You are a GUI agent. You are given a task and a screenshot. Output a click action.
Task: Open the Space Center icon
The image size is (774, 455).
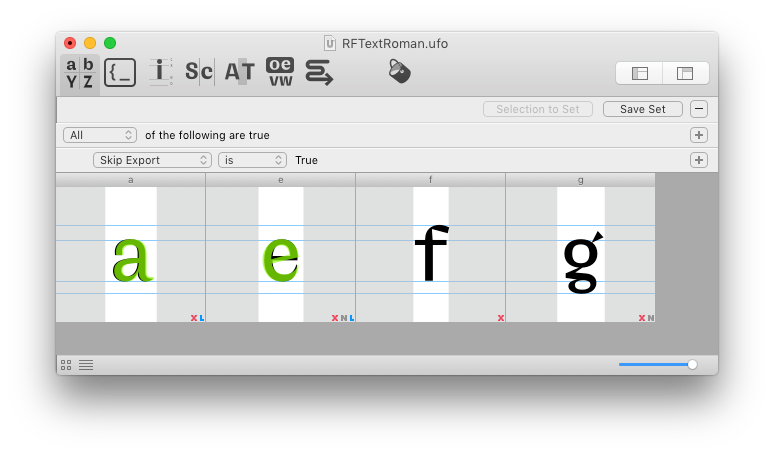(199, 72)
